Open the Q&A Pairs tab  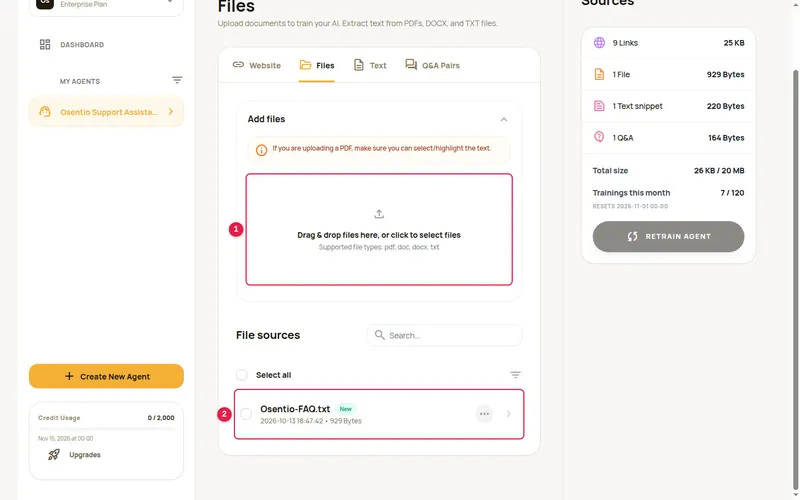[433, 65]
